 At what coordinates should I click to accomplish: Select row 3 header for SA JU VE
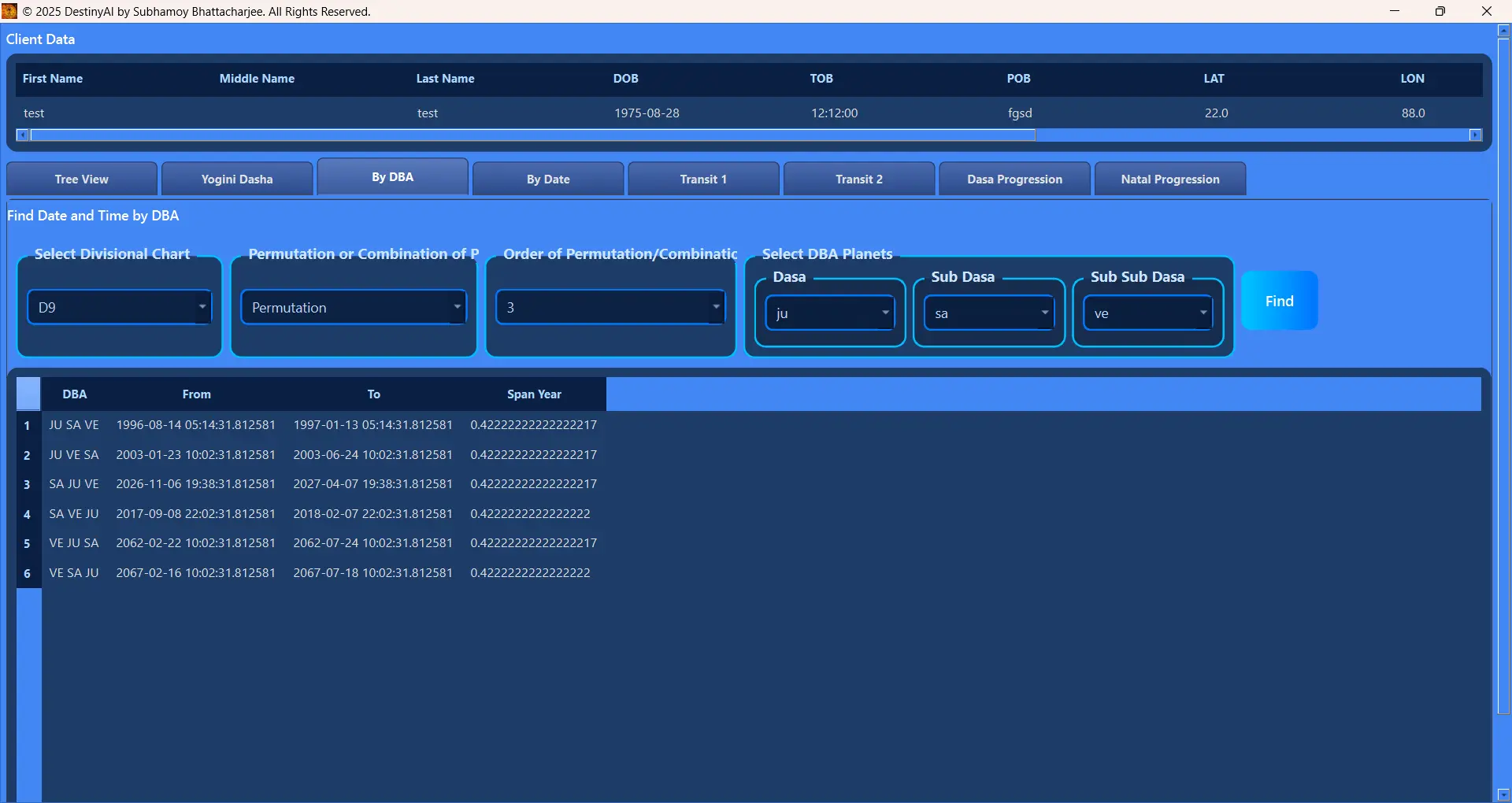(x=28, y=485)
